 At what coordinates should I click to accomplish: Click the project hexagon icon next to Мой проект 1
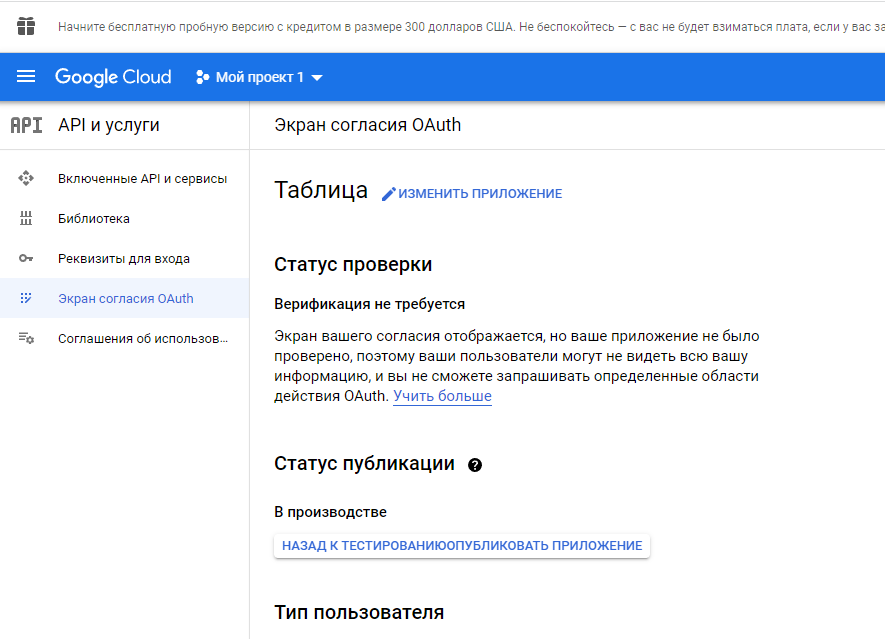click(202, 77)
